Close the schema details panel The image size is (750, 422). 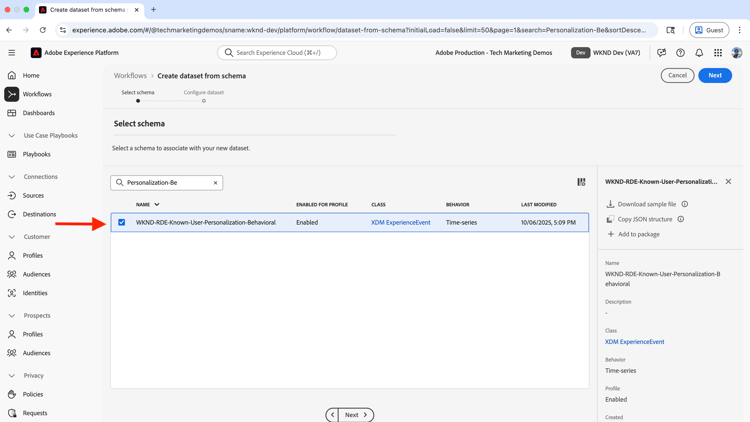pos(728,182)
